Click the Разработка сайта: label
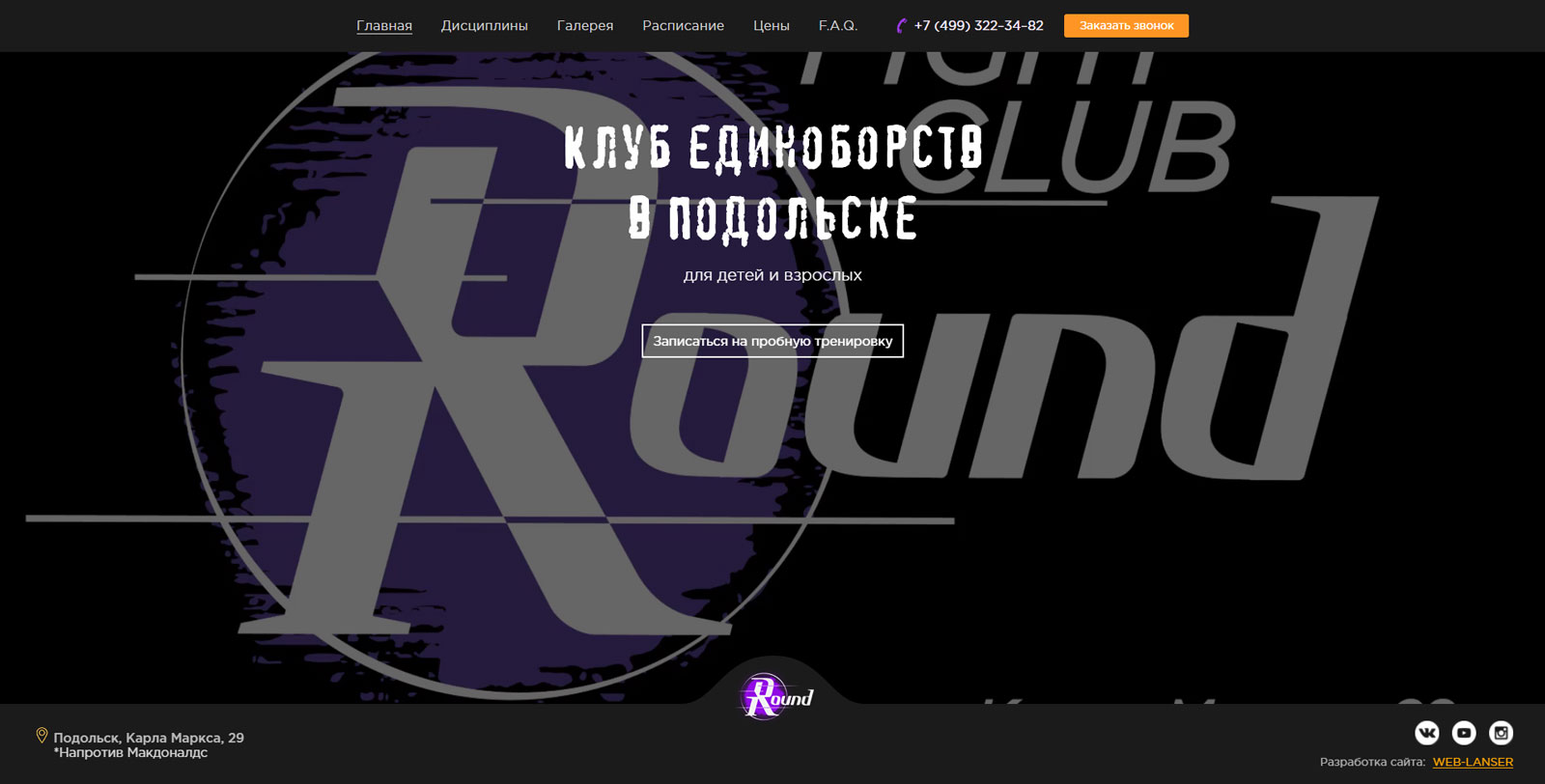The image size is (1545, 784). coord(1372,762)
